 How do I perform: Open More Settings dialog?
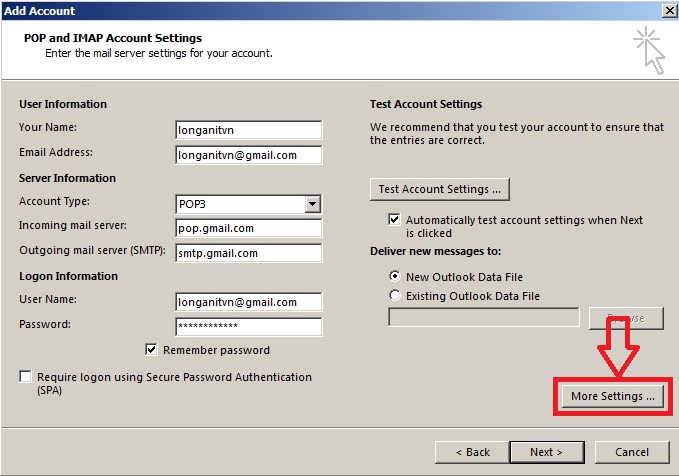(x=613, y=396)
